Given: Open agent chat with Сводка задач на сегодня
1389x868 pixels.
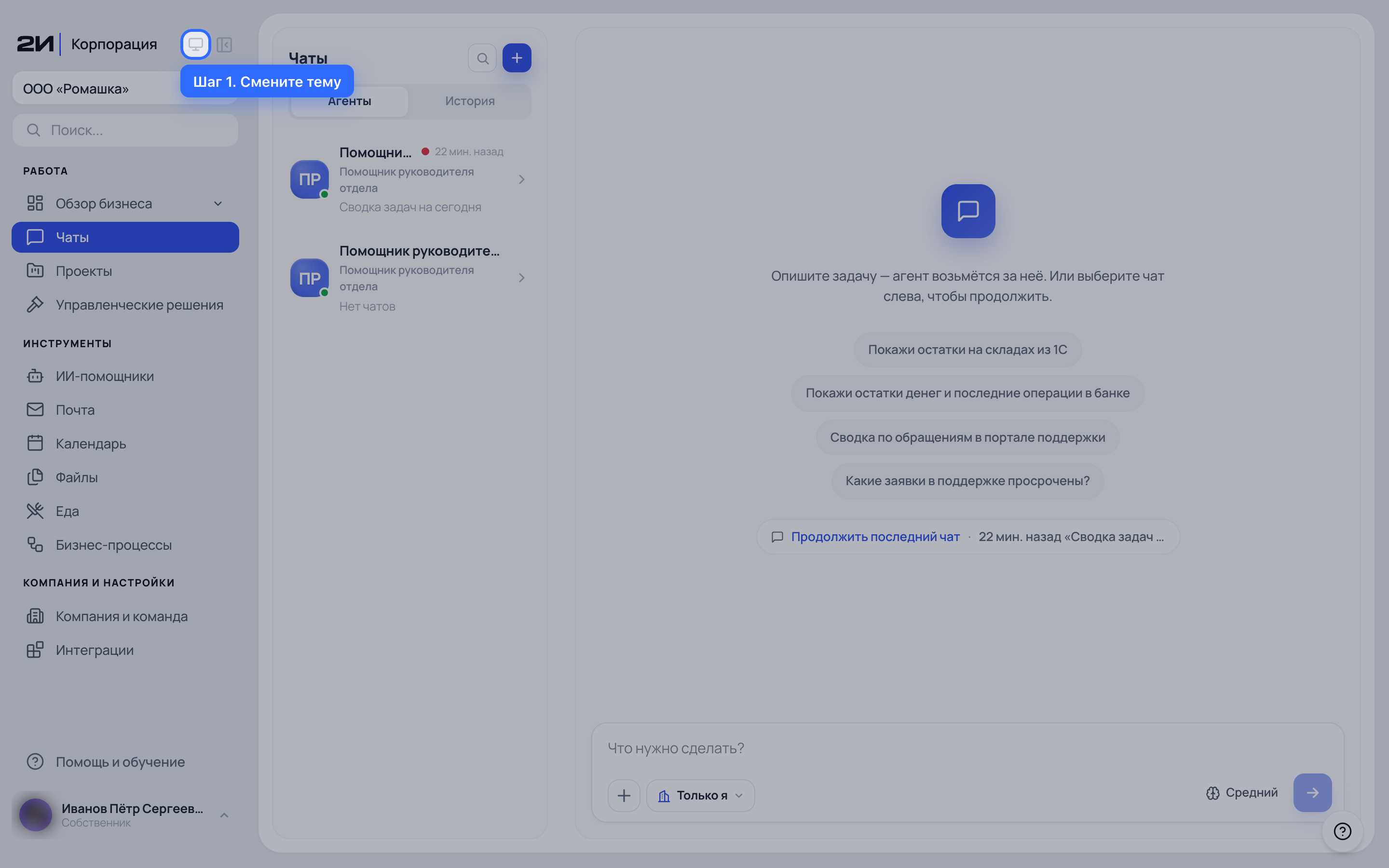Looking at the screenshot, I should (x=410, y=179).
